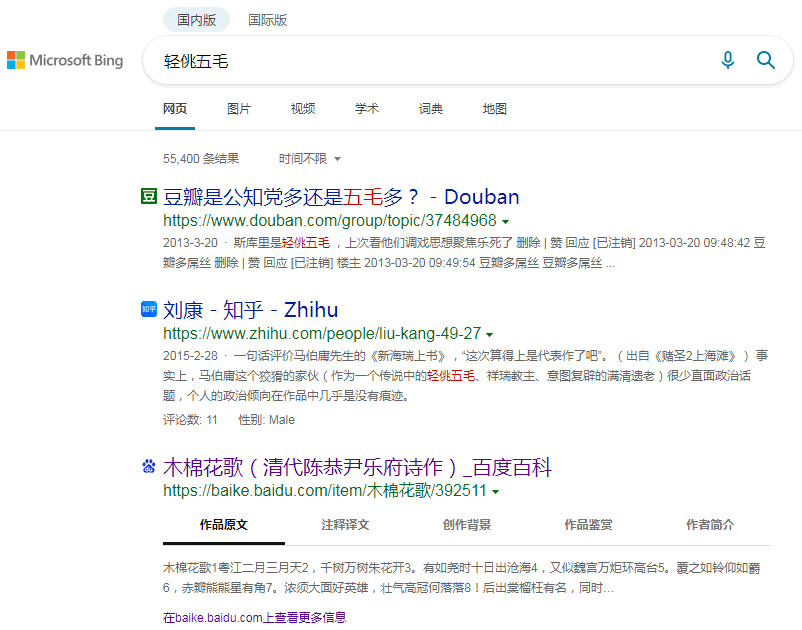The height and width of the screenshot is (630, 802).
Task: Click 在baike.baidu.com上查看更多信息 link
Action: (x=255, y=617)
